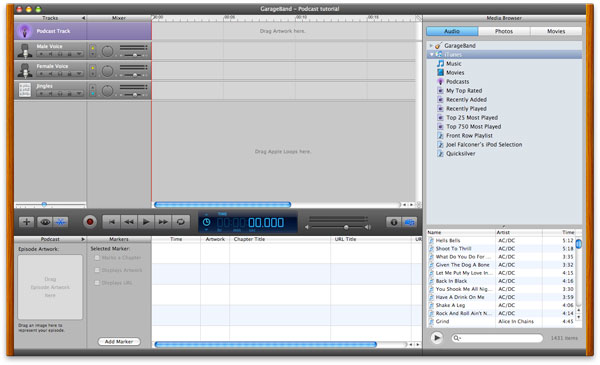Screen dimensions: 600x365
Task: Click the rewind transport button
Action: tap(129, 222)
